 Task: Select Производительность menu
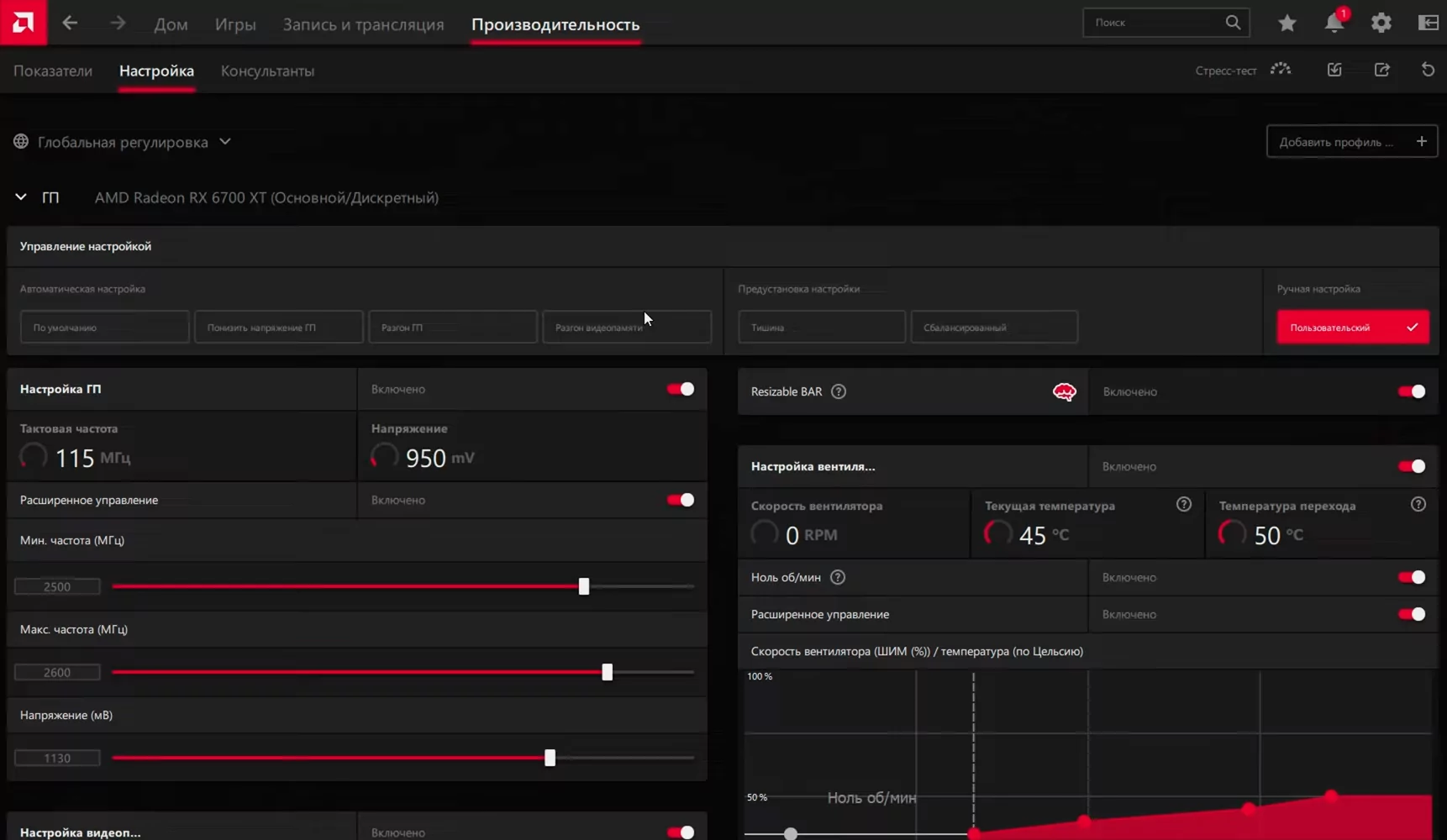tap(555, 24)
